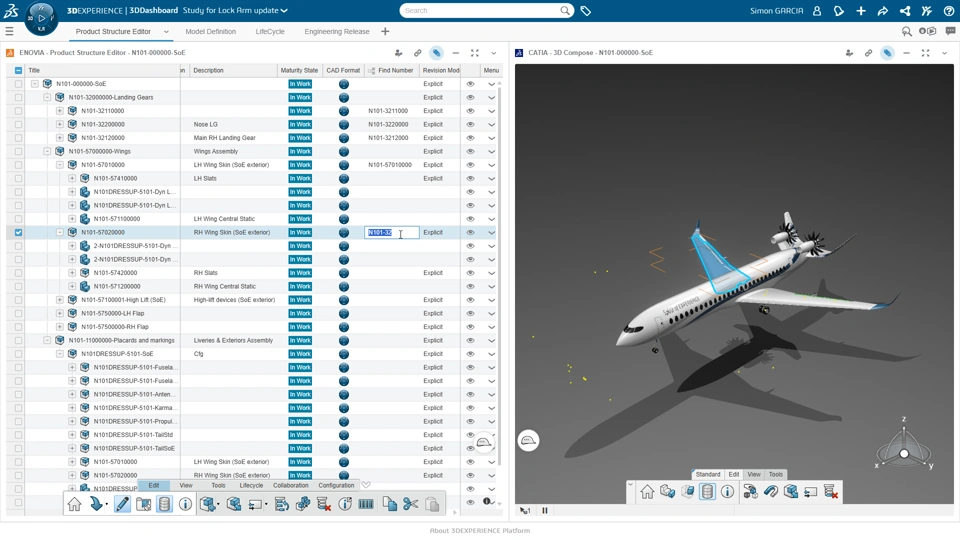Expand the N101-32110000 tree node
Image resolution: width=960 pixels, height=540 pixels.
(x=59, y=111)
